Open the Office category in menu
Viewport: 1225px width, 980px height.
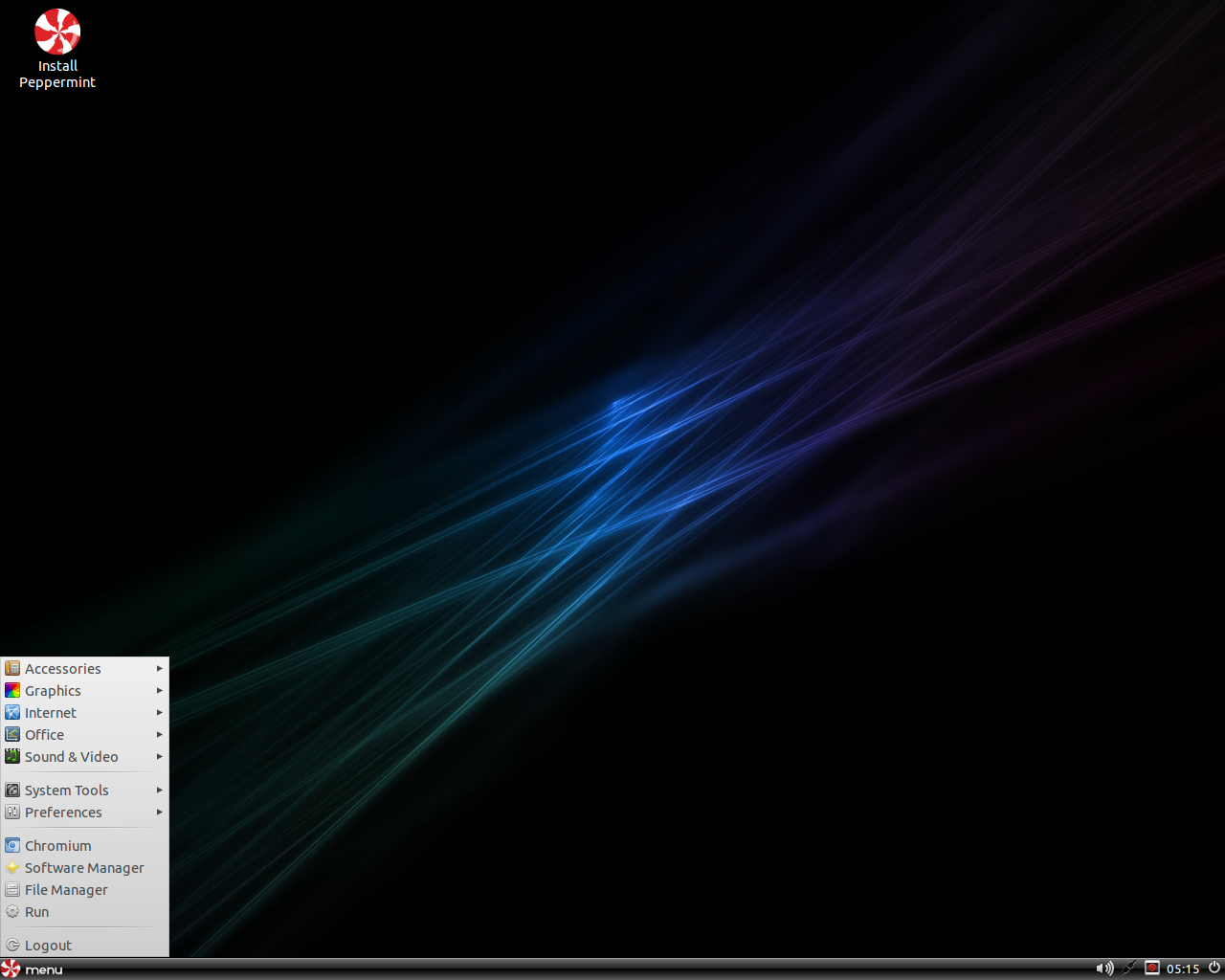click(84, 735)
